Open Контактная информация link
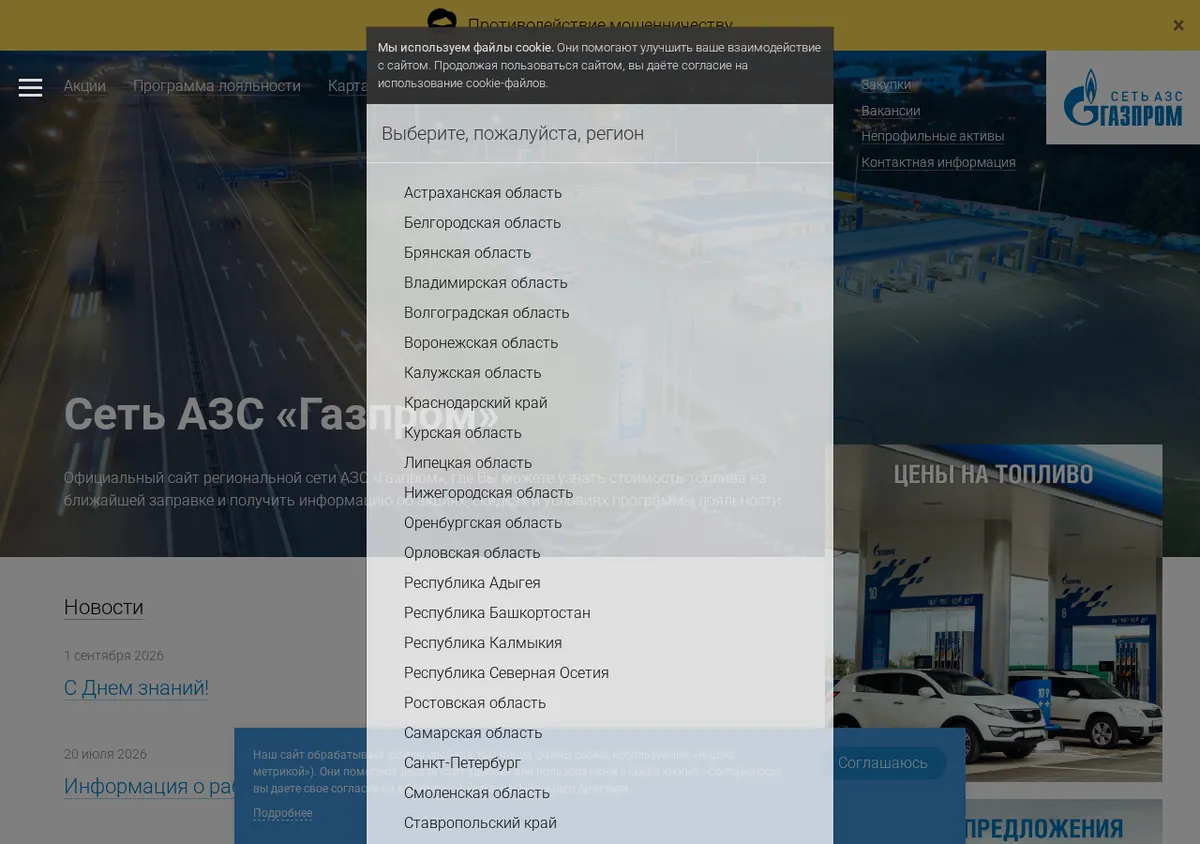Image resolution: width=1200 pixels, height=844 pixels. pos(939,162)
